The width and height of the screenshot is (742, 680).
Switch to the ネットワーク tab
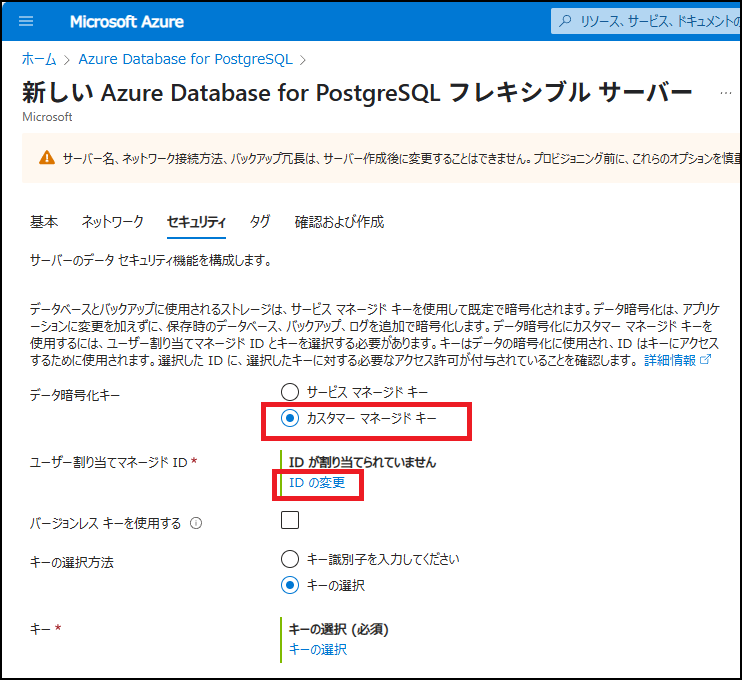coord(113,221)
